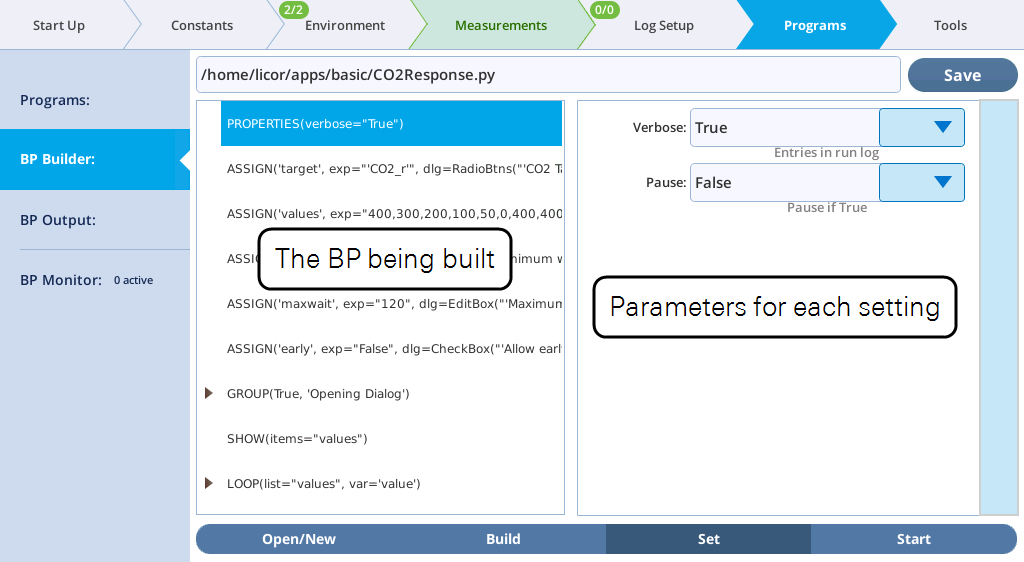Open the Constants tab
Image resolution: width=1024 pixels, height=562 pixels.
[202, 25]
